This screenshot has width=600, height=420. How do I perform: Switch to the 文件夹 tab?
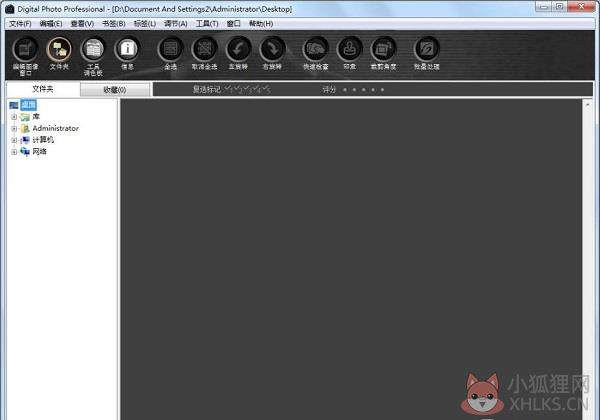(x=43, y=89)
